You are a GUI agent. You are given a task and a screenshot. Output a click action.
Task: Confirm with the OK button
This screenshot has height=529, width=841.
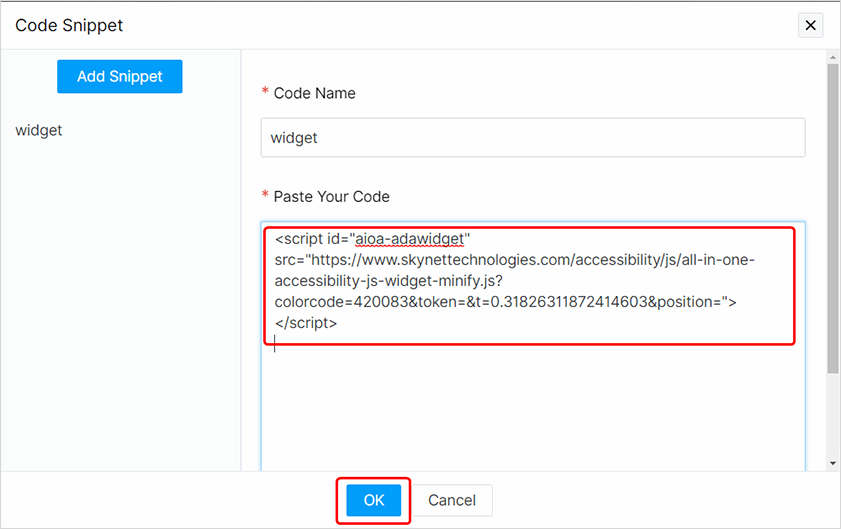(374, 500)
